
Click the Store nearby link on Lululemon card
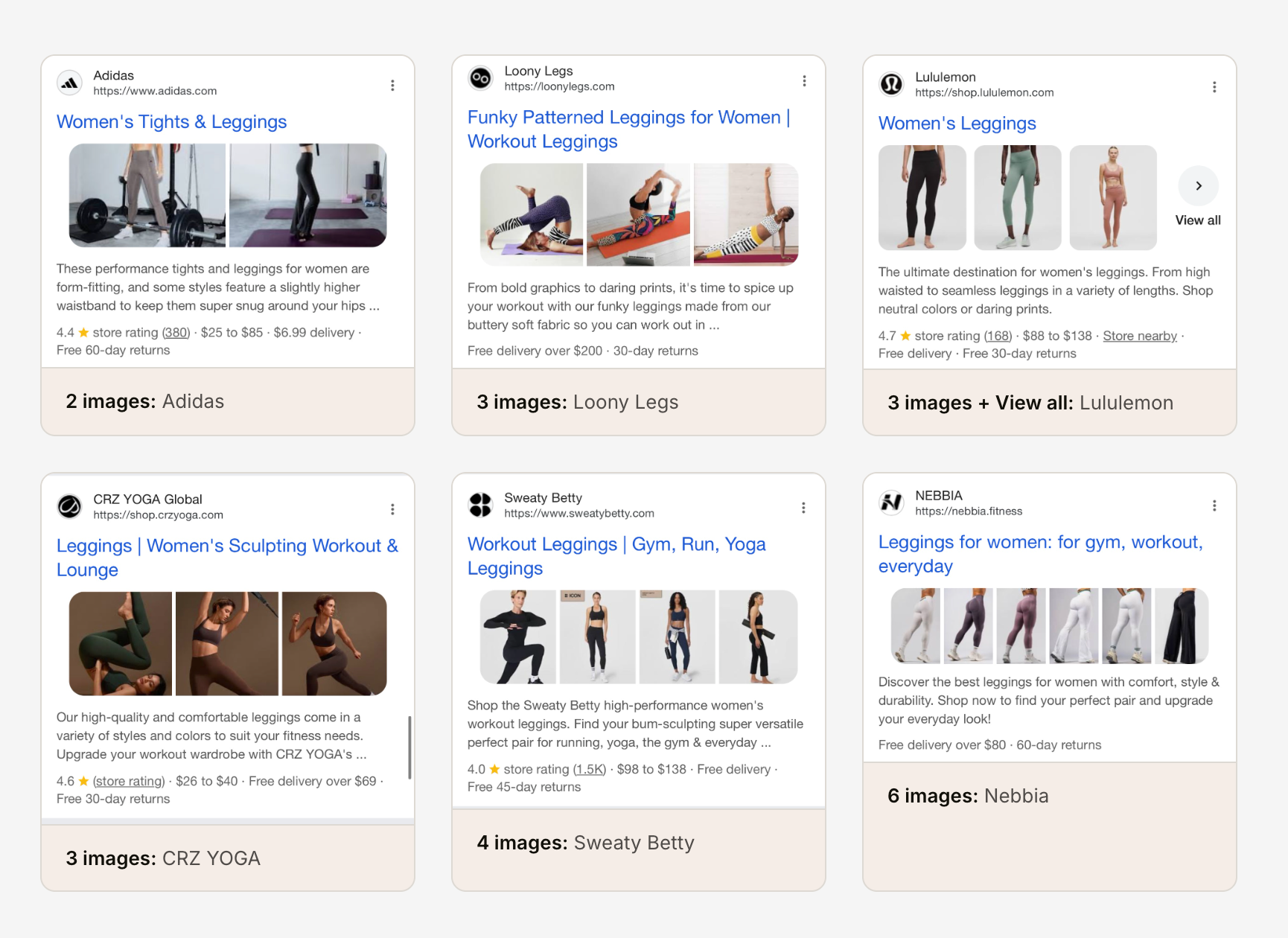(x=1140, y=336)
